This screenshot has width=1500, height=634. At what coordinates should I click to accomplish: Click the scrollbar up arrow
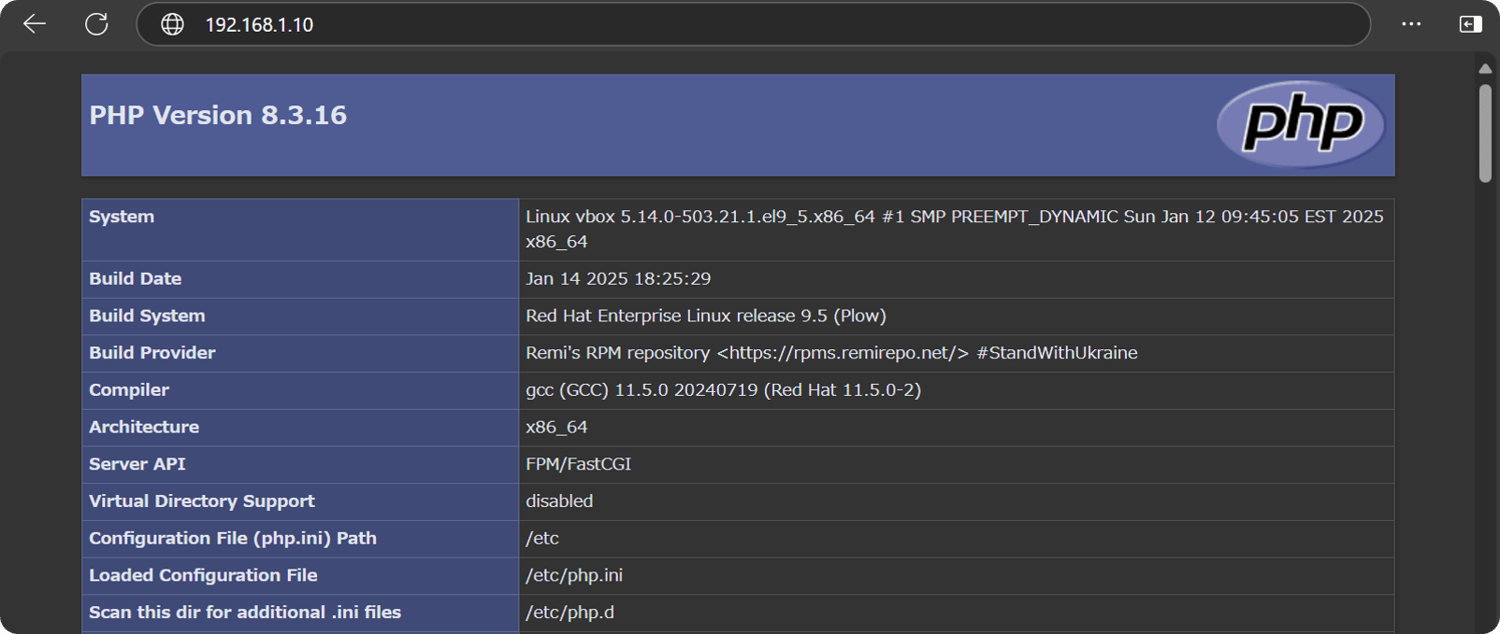pyautogui.click(x=1485, y=68)
